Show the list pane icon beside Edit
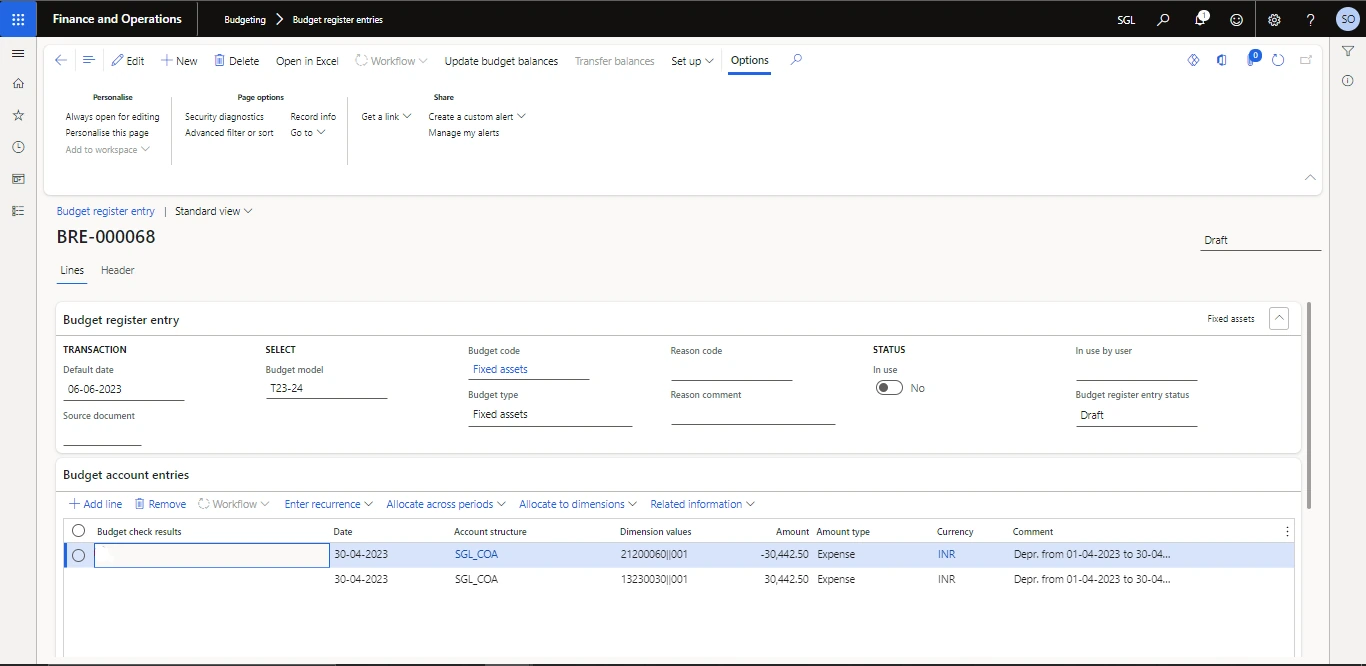The height and width of the screenshot is (666, 1366). click(89, 61)
